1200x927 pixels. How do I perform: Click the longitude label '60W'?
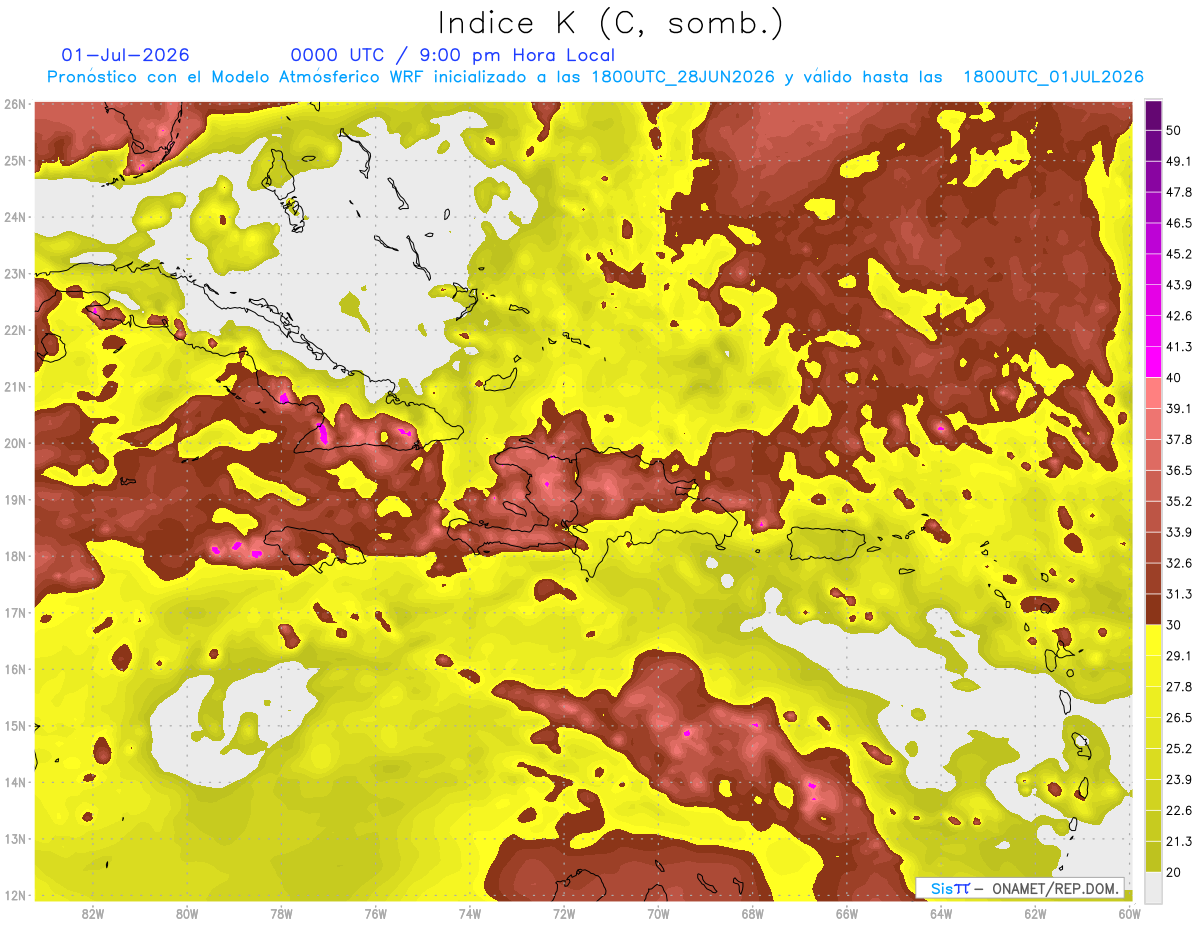point(1130,913)
